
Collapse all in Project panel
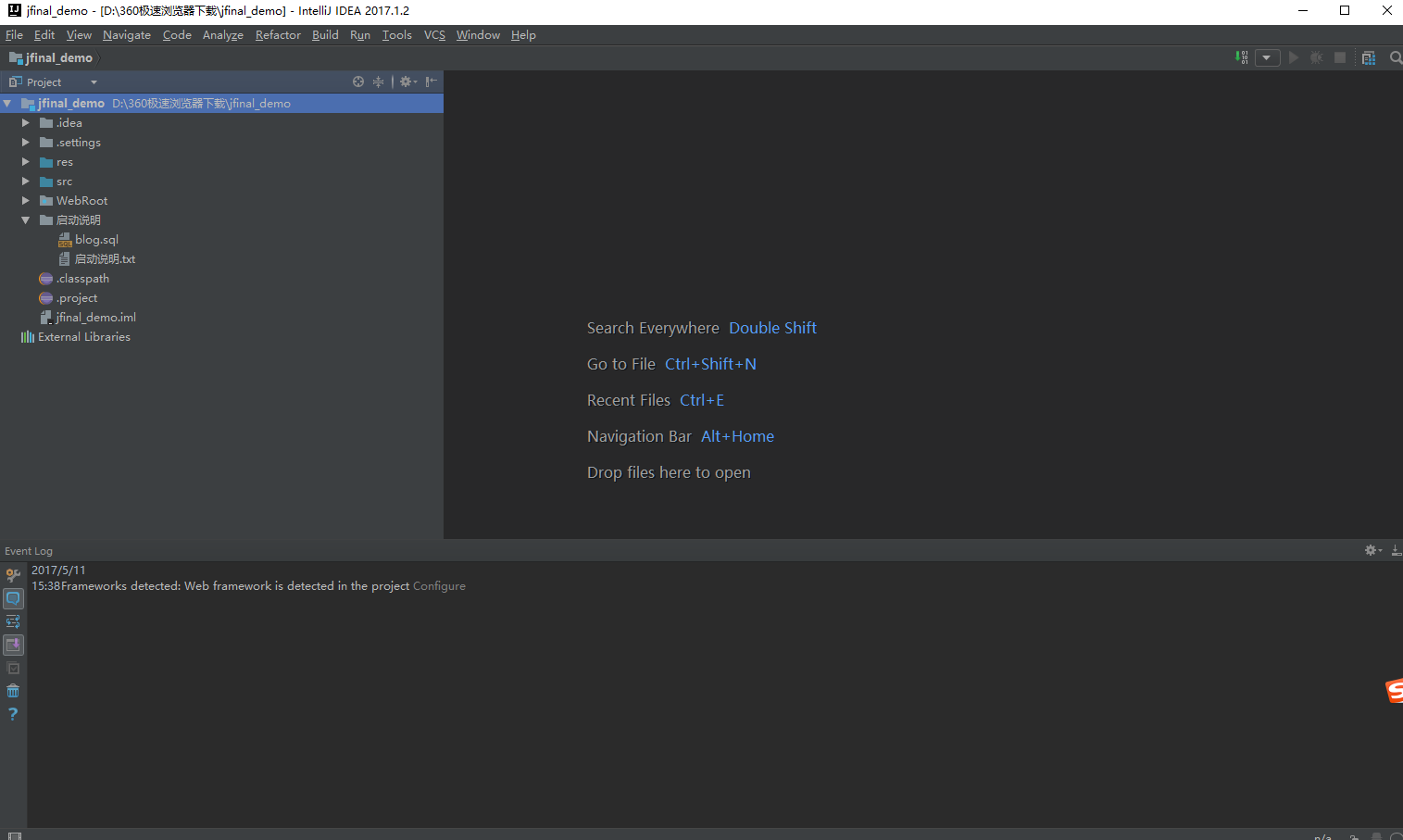(x=378, y=81)
